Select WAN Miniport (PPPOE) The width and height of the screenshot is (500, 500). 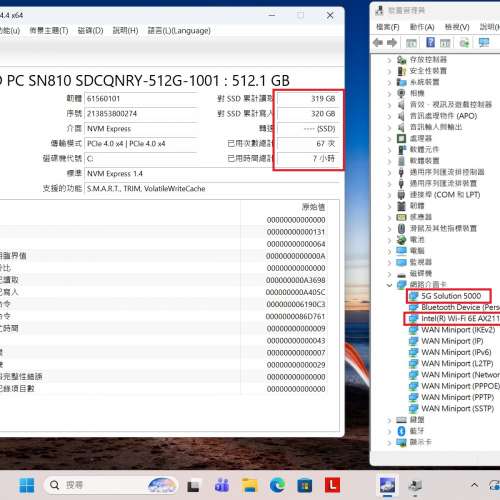click(x=460, y=386)
